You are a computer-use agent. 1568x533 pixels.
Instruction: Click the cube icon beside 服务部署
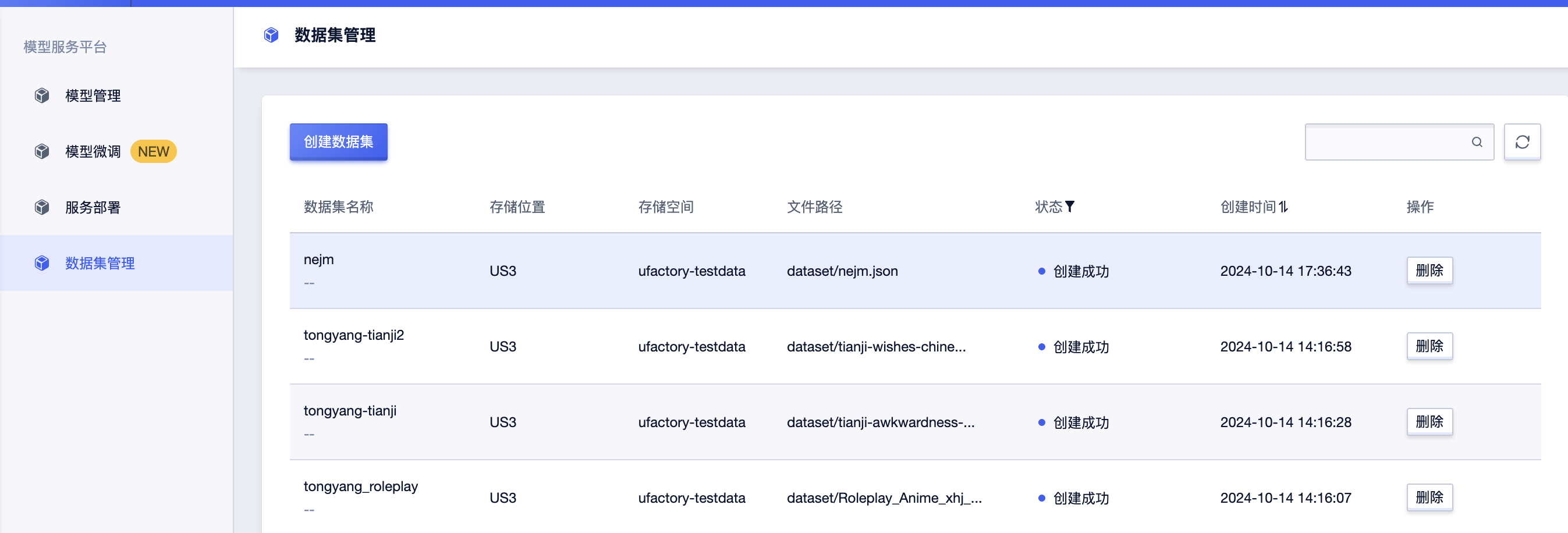41,208
